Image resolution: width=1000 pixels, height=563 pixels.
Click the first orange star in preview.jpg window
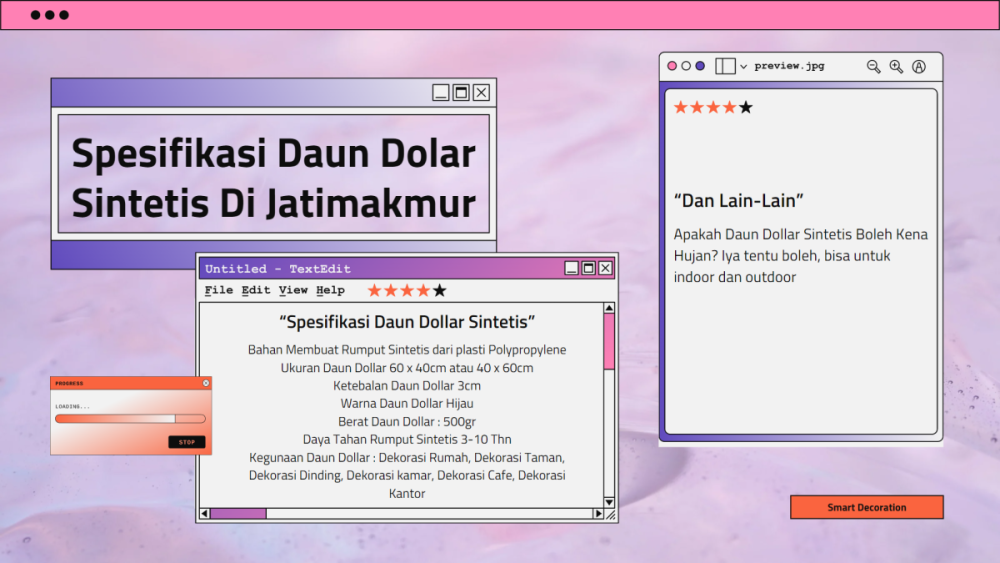pyautogui.click(x=680, y=107)
